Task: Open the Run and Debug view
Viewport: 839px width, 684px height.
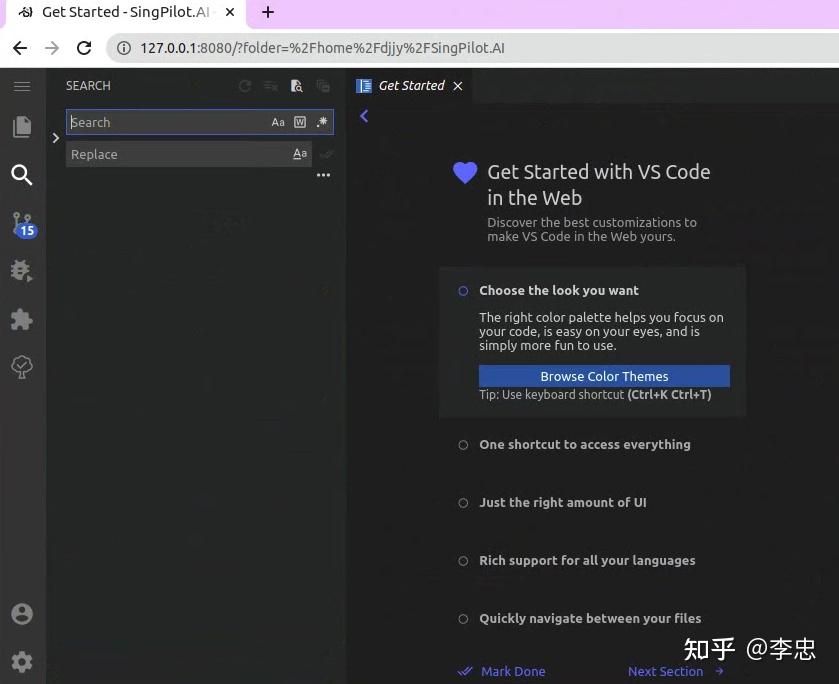Action: click(22, 271)
